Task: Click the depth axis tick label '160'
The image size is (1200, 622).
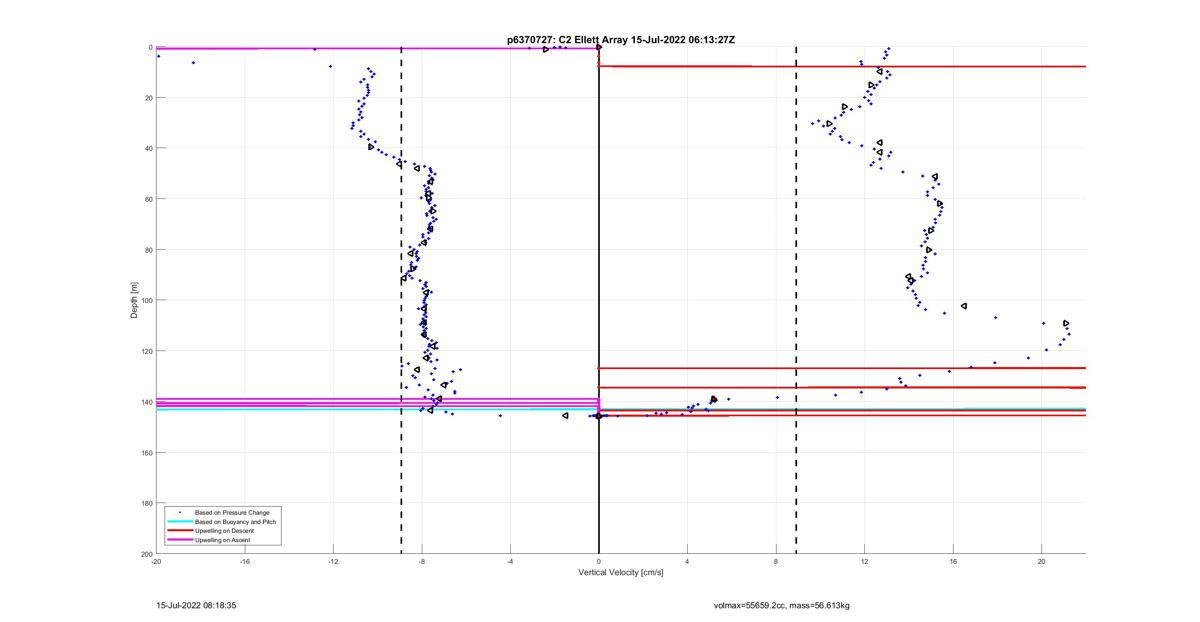Action: tap(146, 452)
